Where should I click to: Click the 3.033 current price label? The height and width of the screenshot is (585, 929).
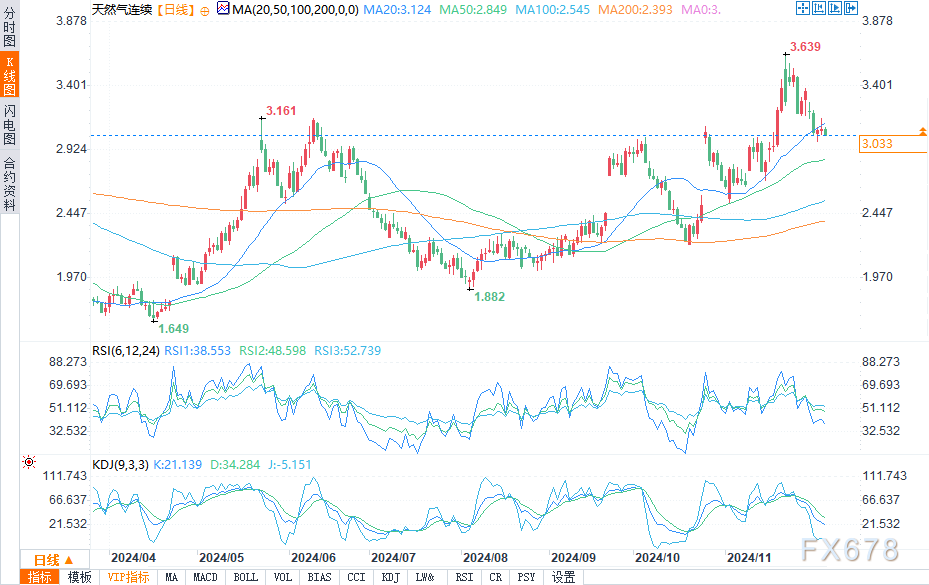pos(876,144)
